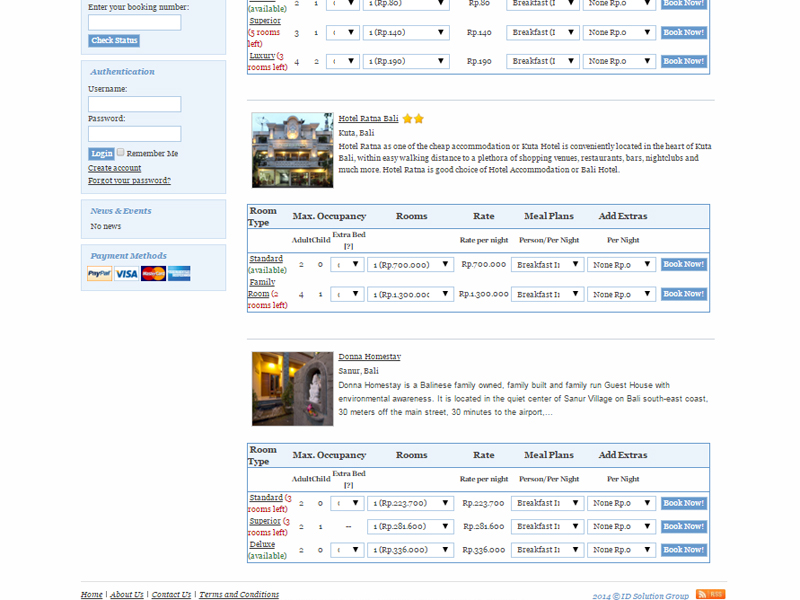Open Add Extras dropdown for Hotel Ratna Family Room
Viewport: 800px width, 600px height.
(621, 294)
